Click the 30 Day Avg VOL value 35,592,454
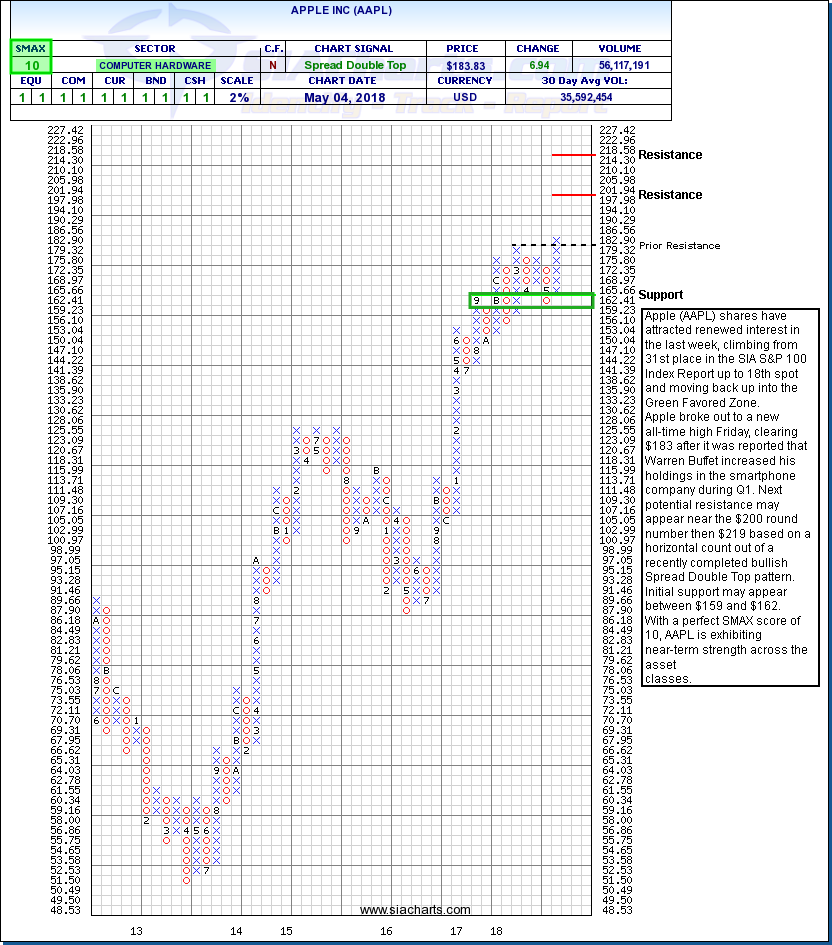 click(614, 98)
